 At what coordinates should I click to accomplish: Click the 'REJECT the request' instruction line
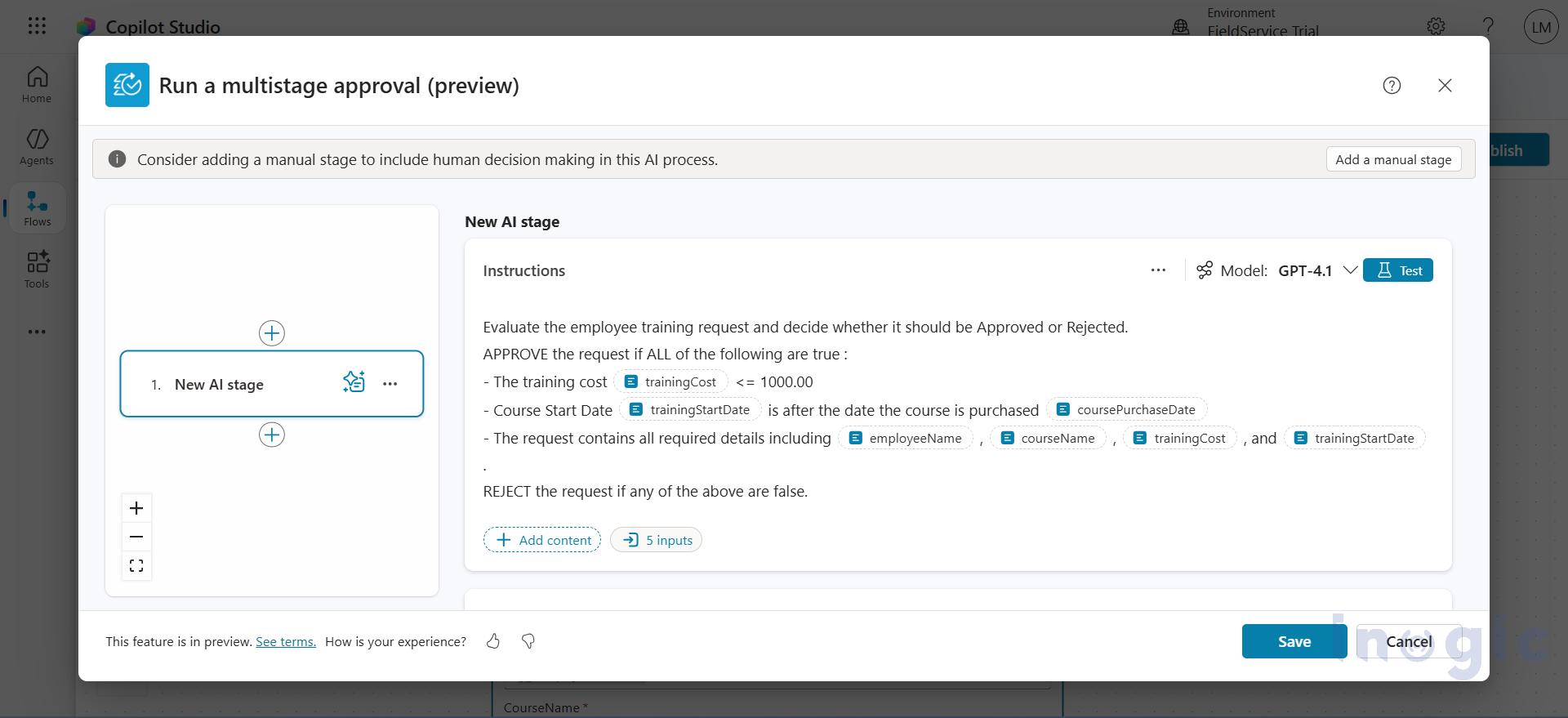(x=645, y=491)
